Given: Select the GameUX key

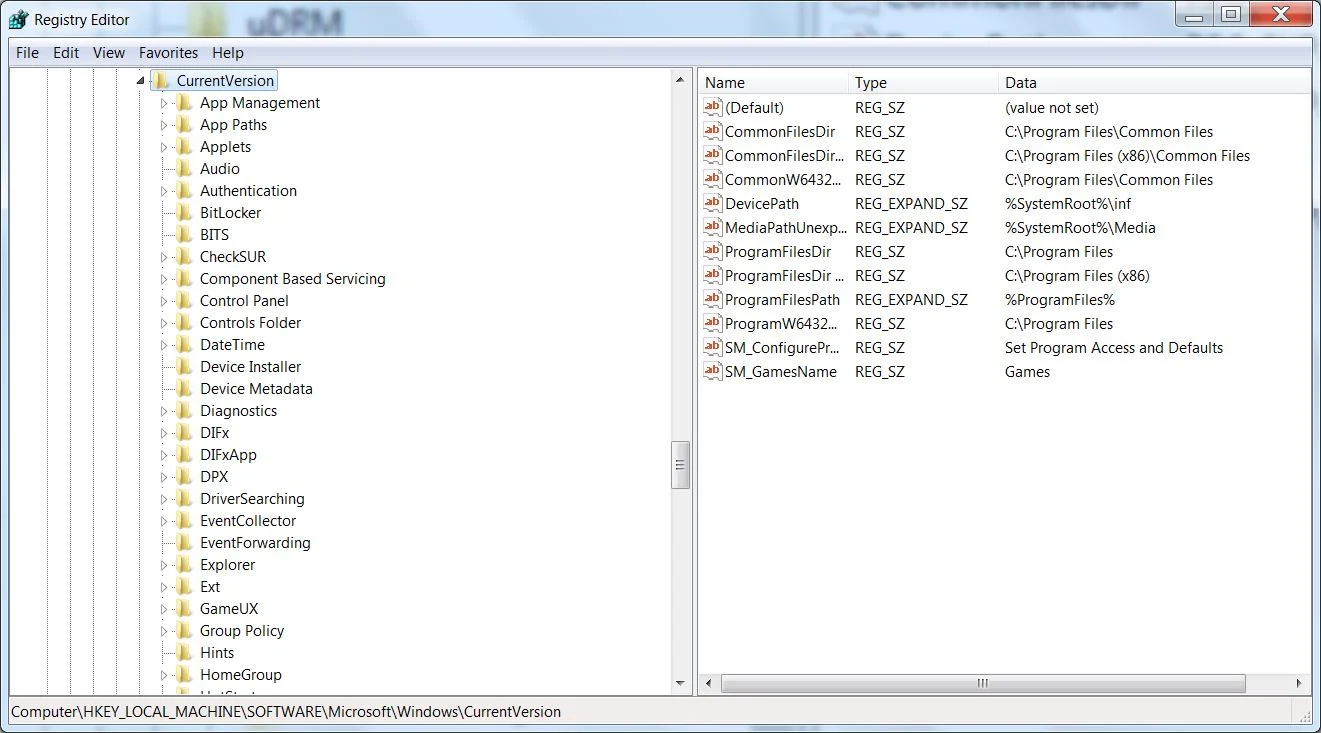Looking at the screenshot, I should click(229, 609).
